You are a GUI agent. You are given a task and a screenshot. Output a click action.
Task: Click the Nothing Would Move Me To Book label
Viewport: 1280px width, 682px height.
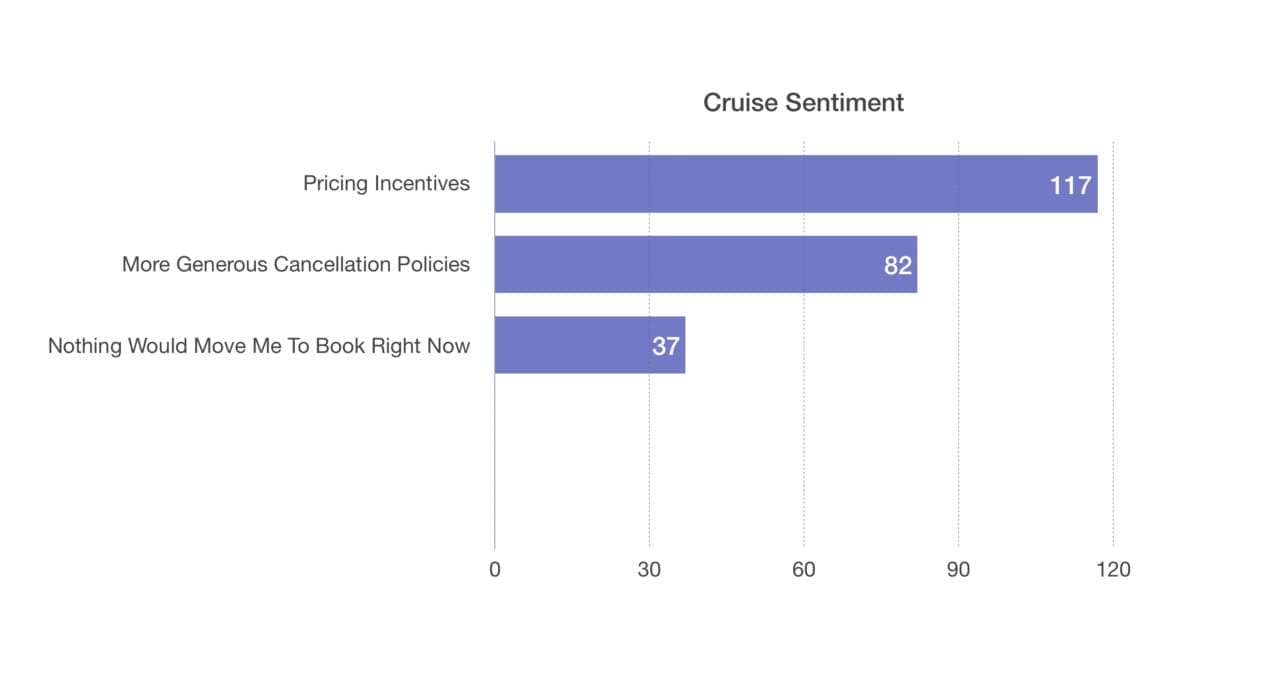pos(259,346)
